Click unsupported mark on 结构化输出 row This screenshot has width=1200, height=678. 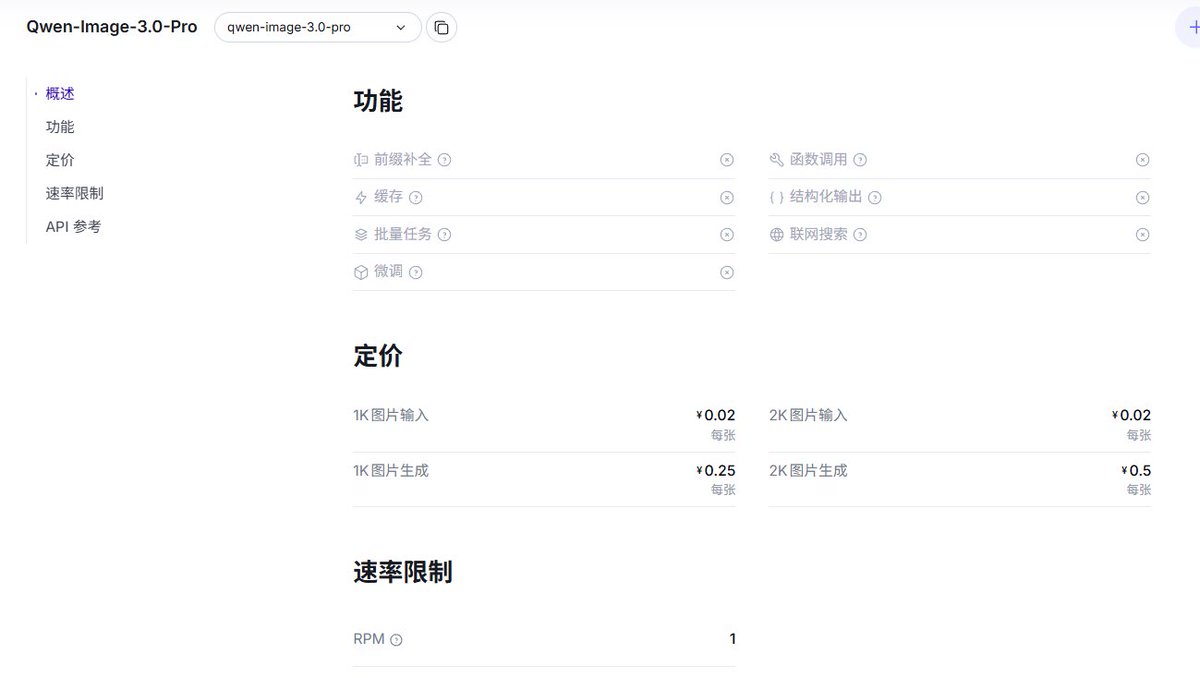click(1142, 198)
